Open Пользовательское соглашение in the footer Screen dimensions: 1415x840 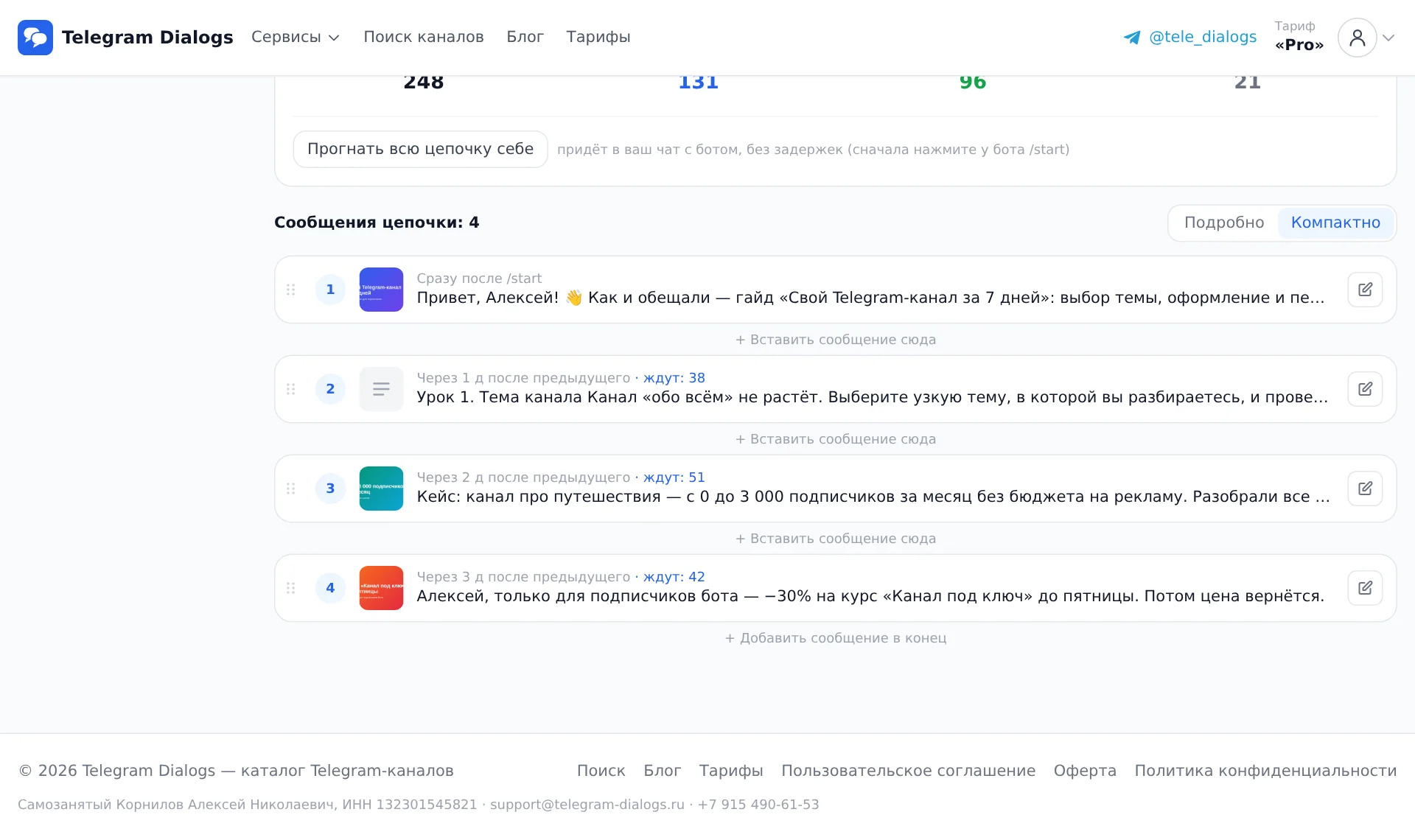(908, 771)
